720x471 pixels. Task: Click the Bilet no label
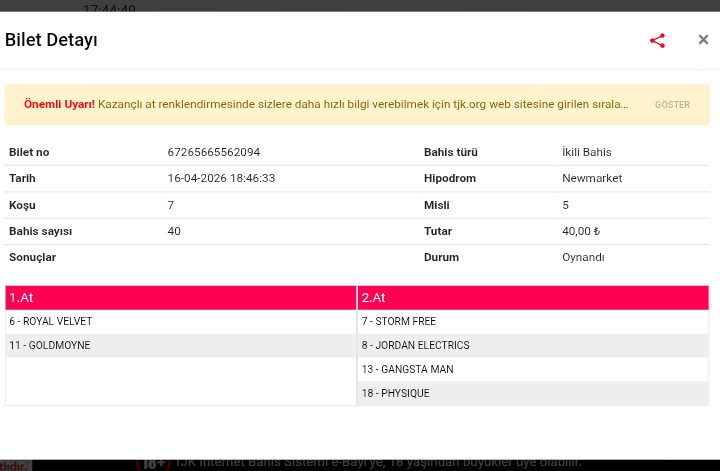29,152
